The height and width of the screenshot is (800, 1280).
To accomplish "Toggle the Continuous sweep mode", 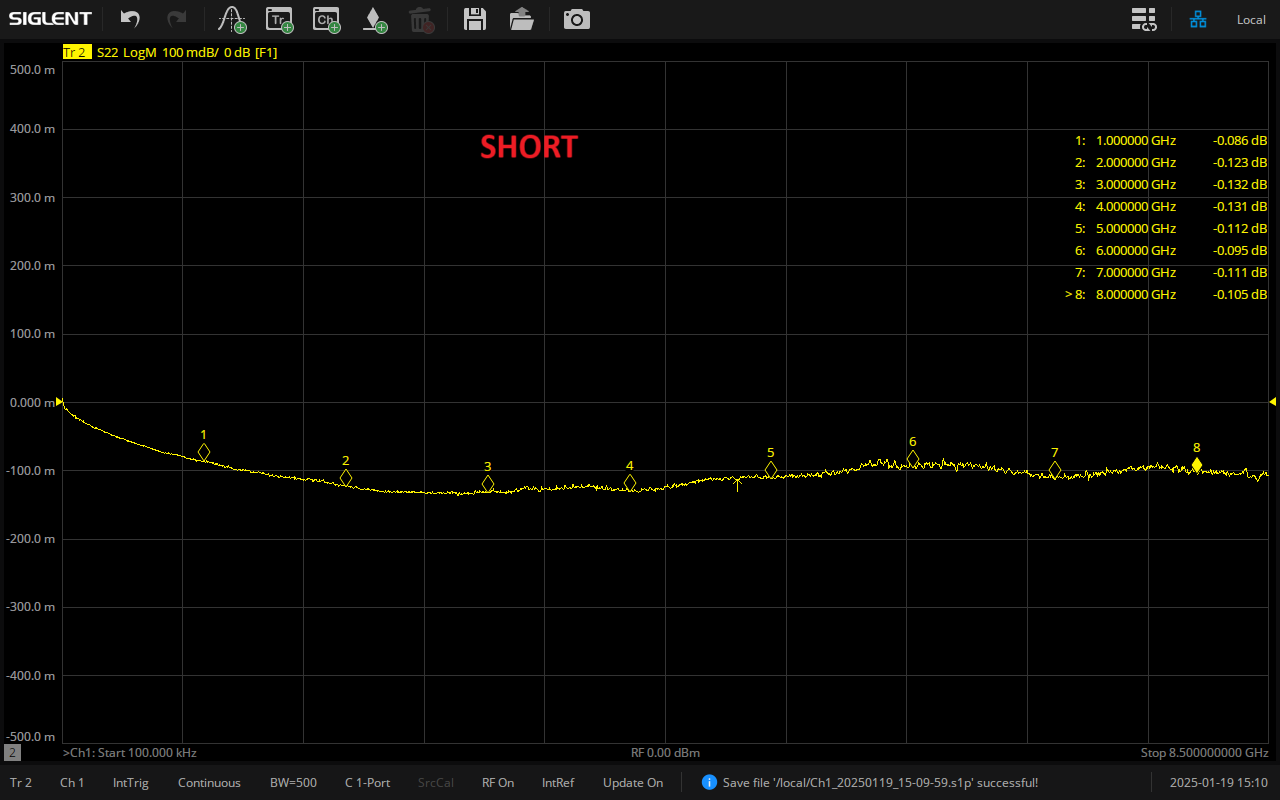I will 209,783.
